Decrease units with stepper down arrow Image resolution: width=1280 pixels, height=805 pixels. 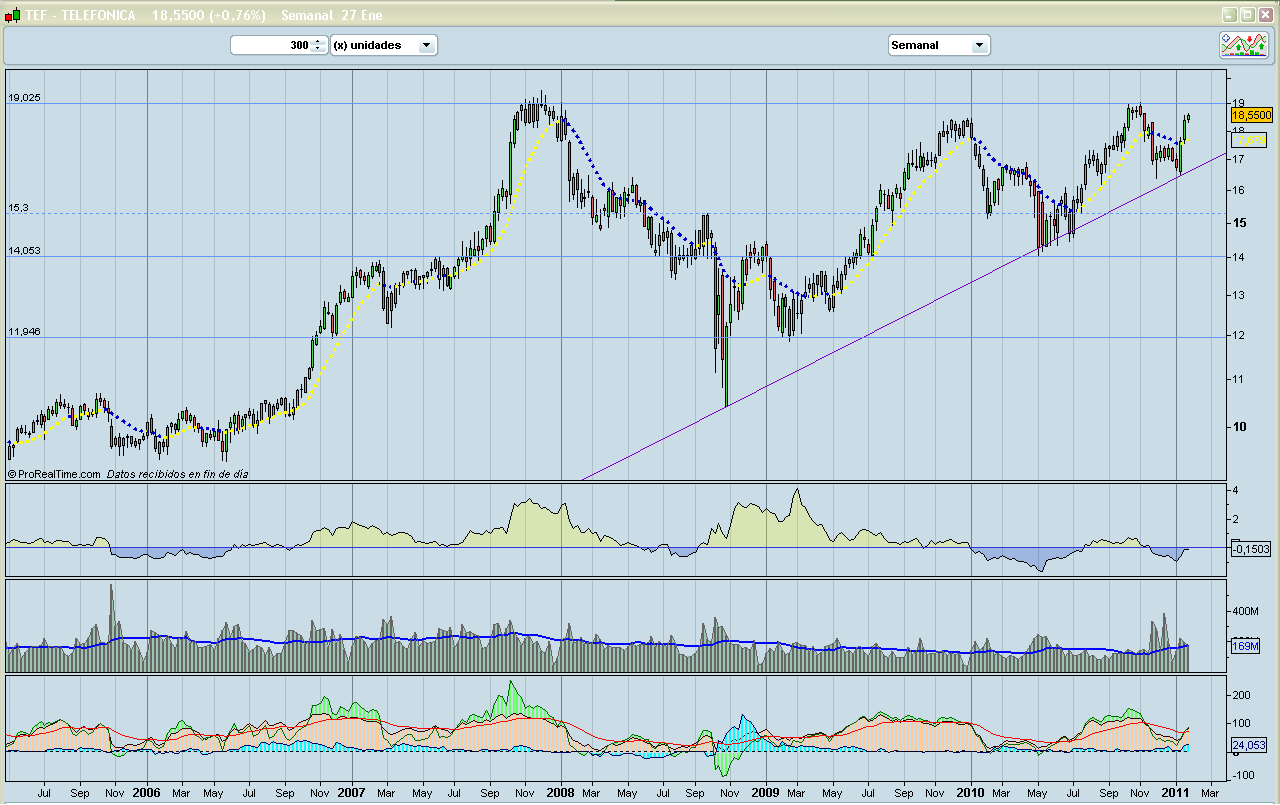pyautogui.click(x=319, y=50)
